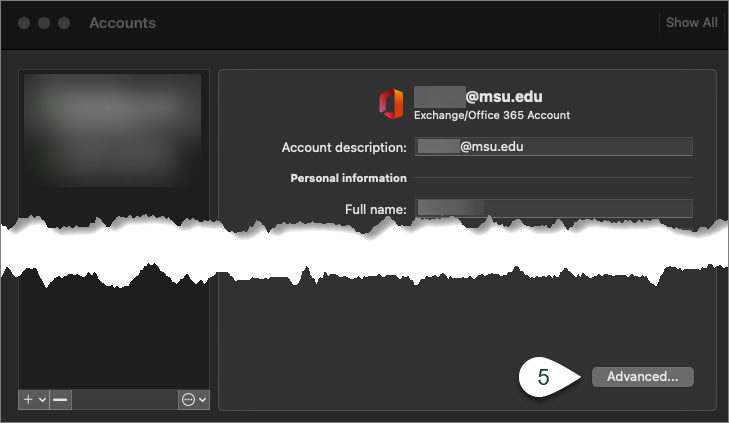Click the Accounts window title
The width and height of the screenshot is (729, 423).
tap(122, 22)
